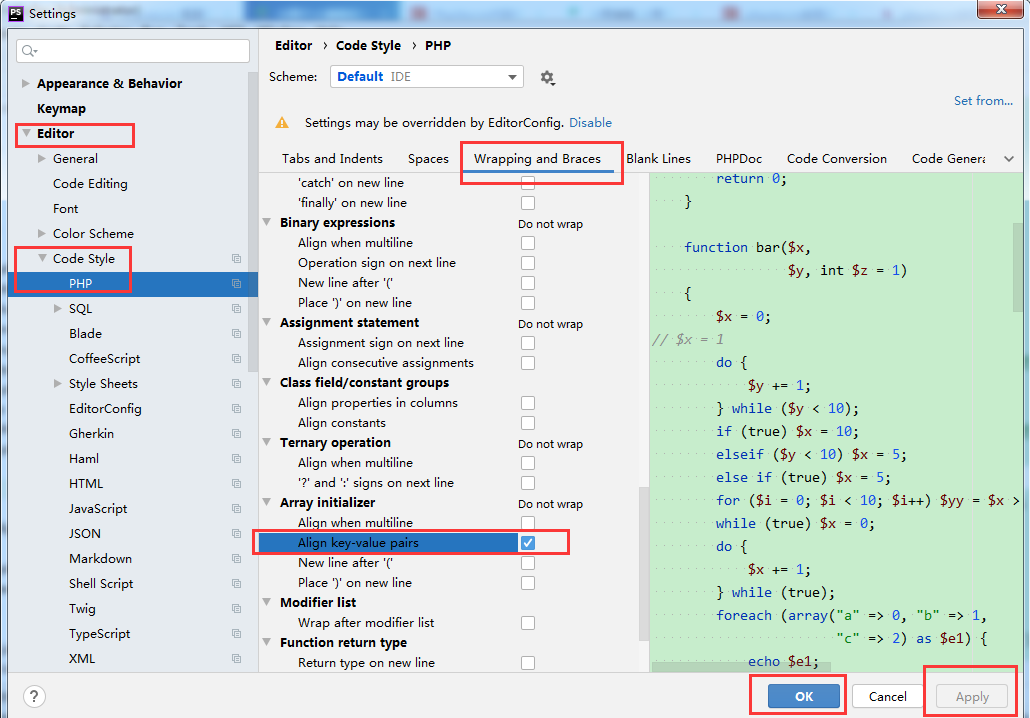Click the copy icon beside Gherkin
The image size is (1030, 718).
pos(236,434)
